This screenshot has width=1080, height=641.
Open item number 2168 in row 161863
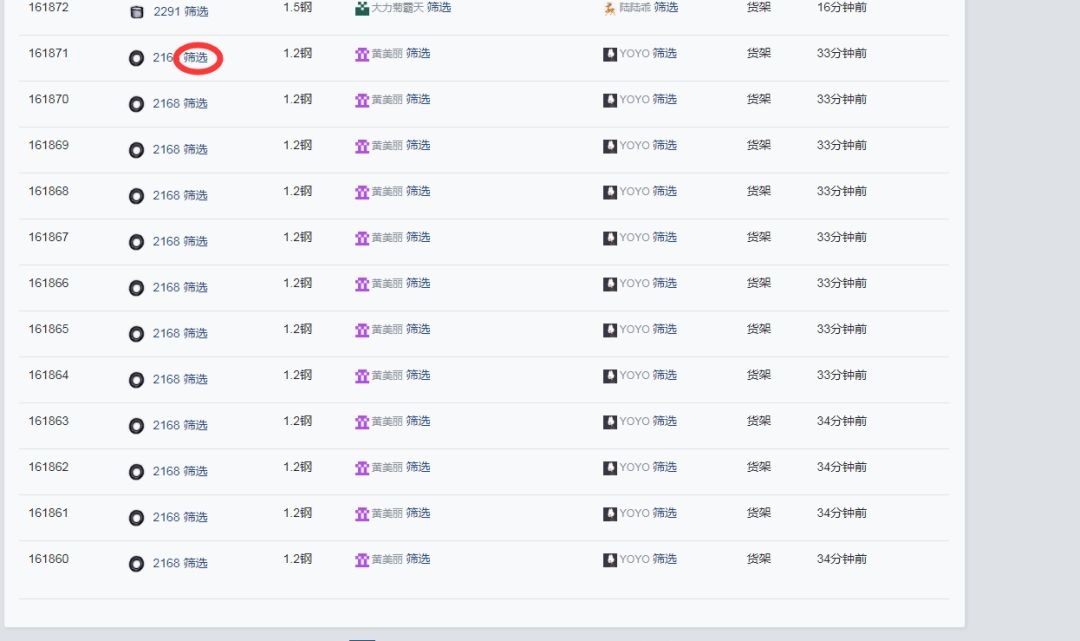click(166, 425)
